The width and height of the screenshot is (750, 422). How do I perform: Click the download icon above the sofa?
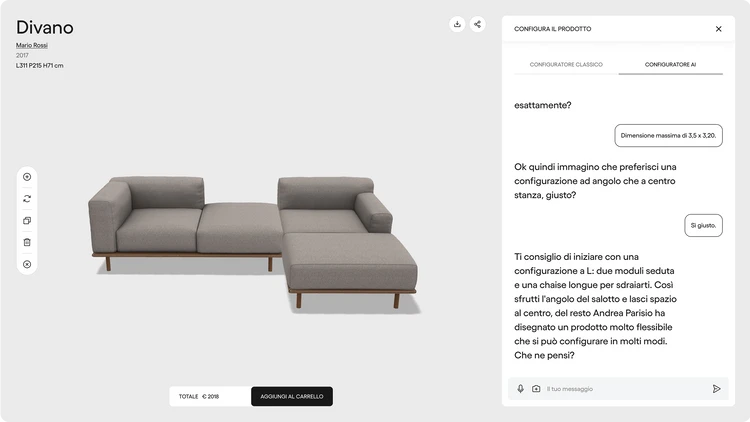click(x=457, y=24)
